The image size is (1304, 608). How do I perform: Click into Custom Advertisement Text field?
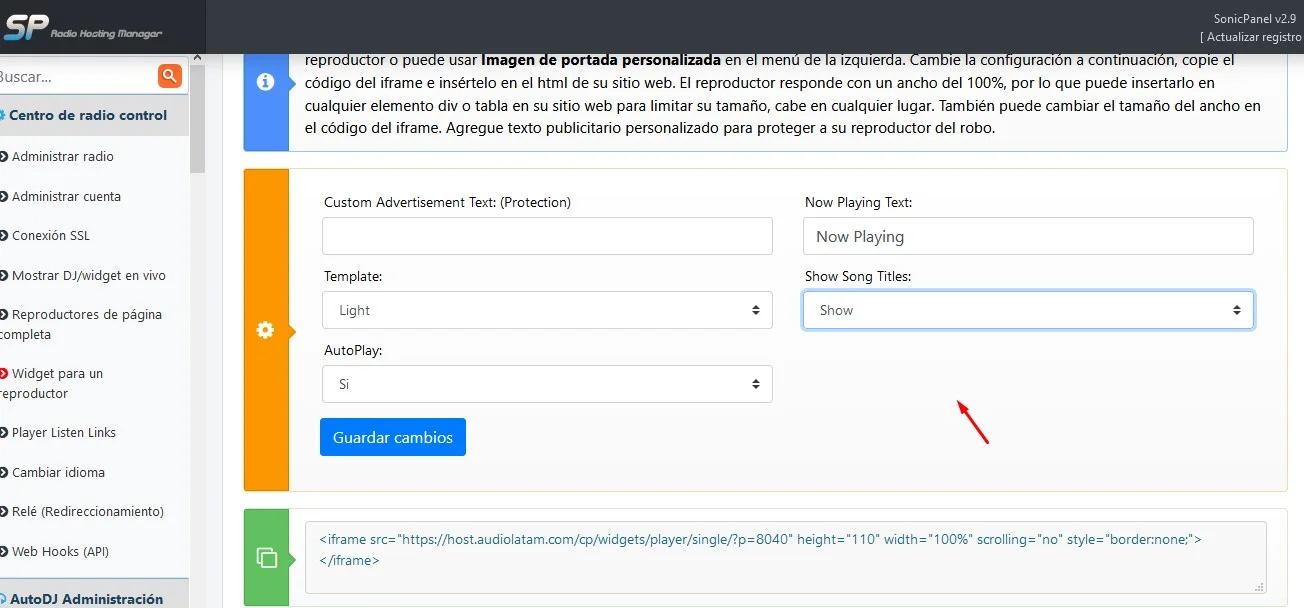pos(547,236)
